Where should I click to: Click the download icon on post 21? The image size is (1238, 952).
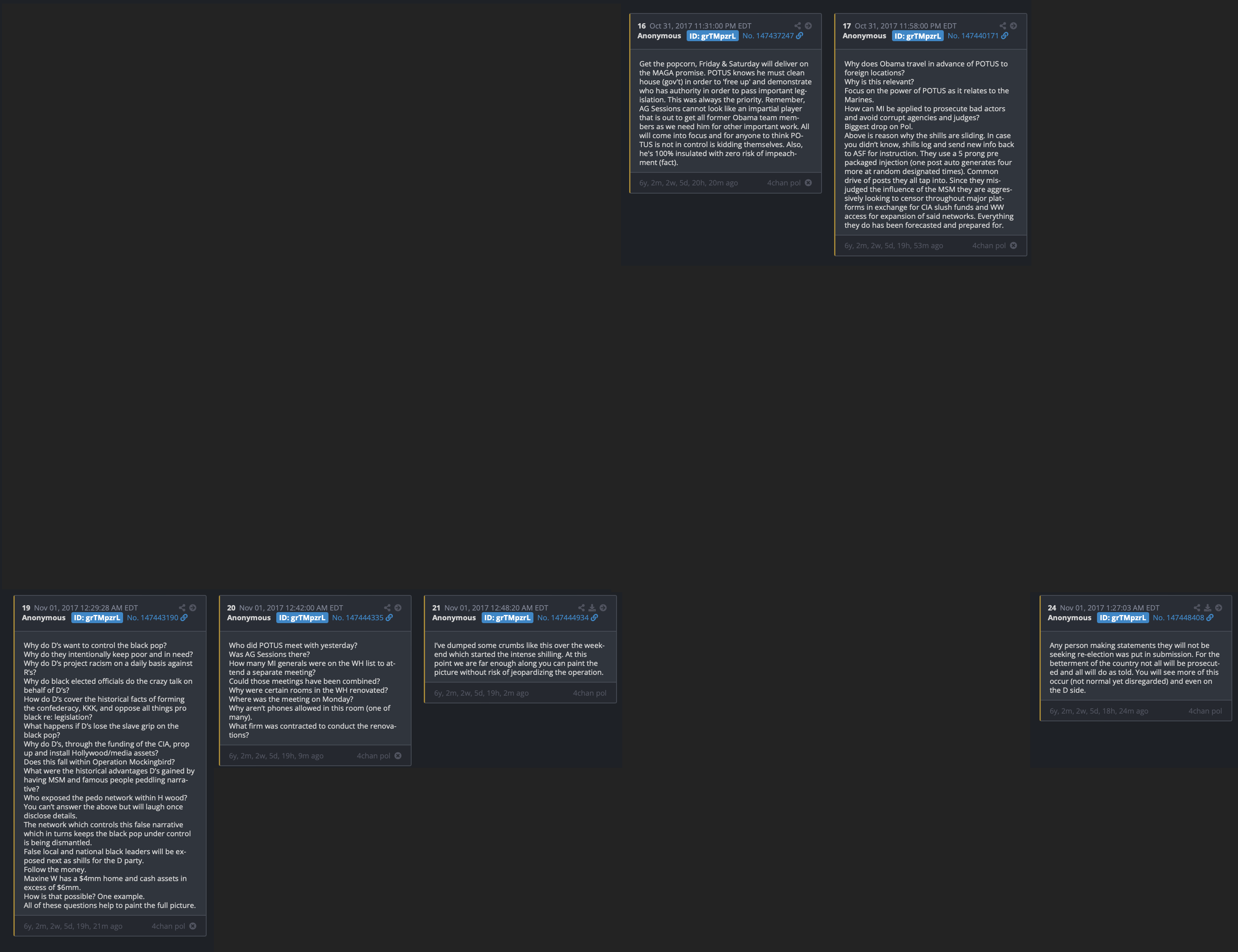pos(592,608)
